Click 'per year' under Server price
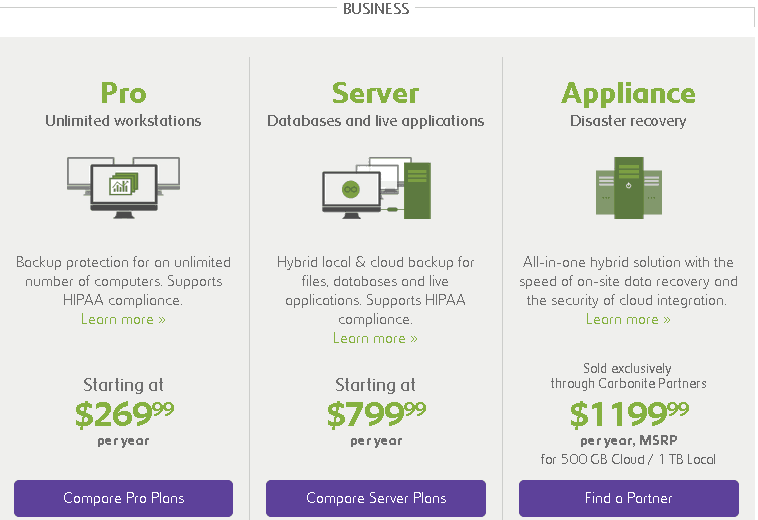This screenshot has height=520, width=758. [x=376, y=441]
